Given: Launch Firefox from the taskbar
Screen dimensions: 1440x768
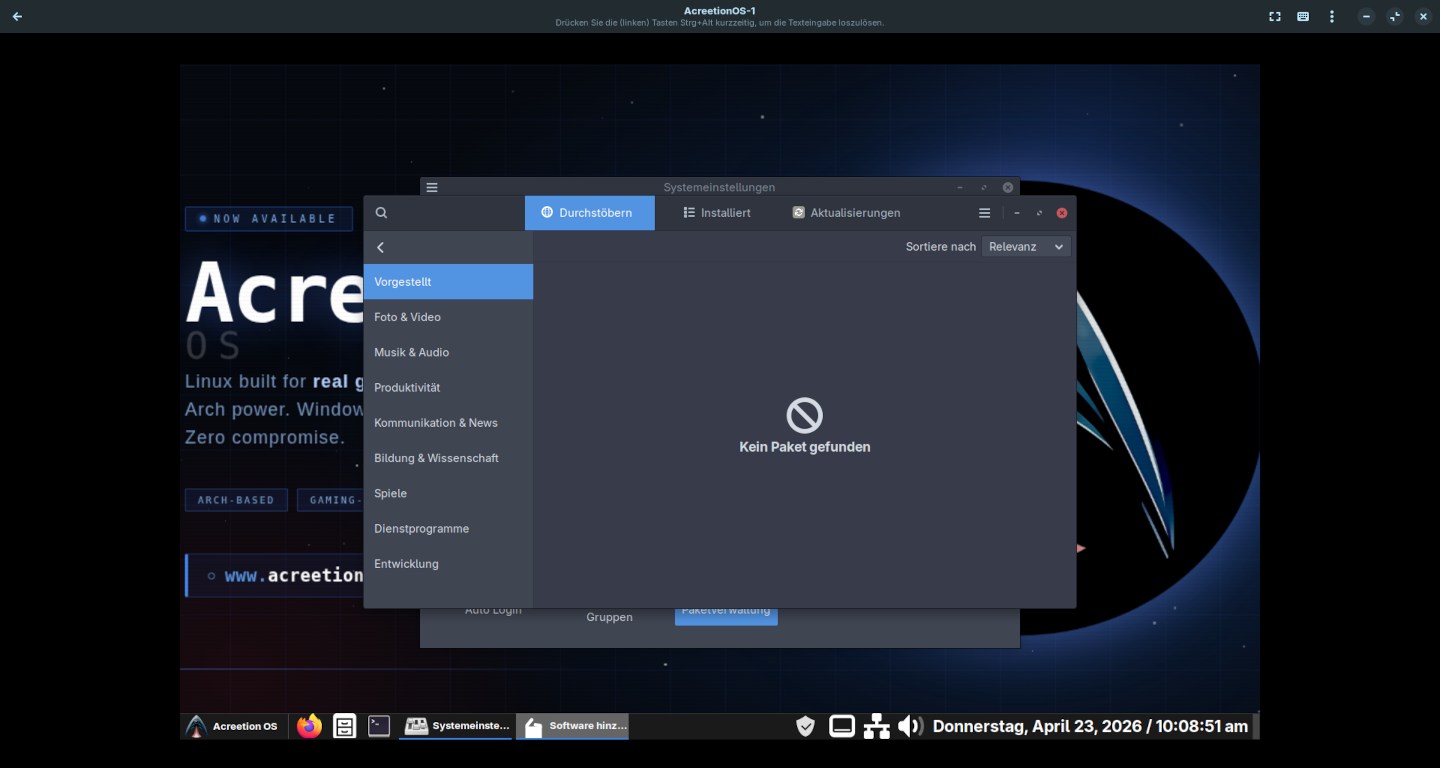Looking at the screenshot, I should pyautogui.click(x=310, y=726).
